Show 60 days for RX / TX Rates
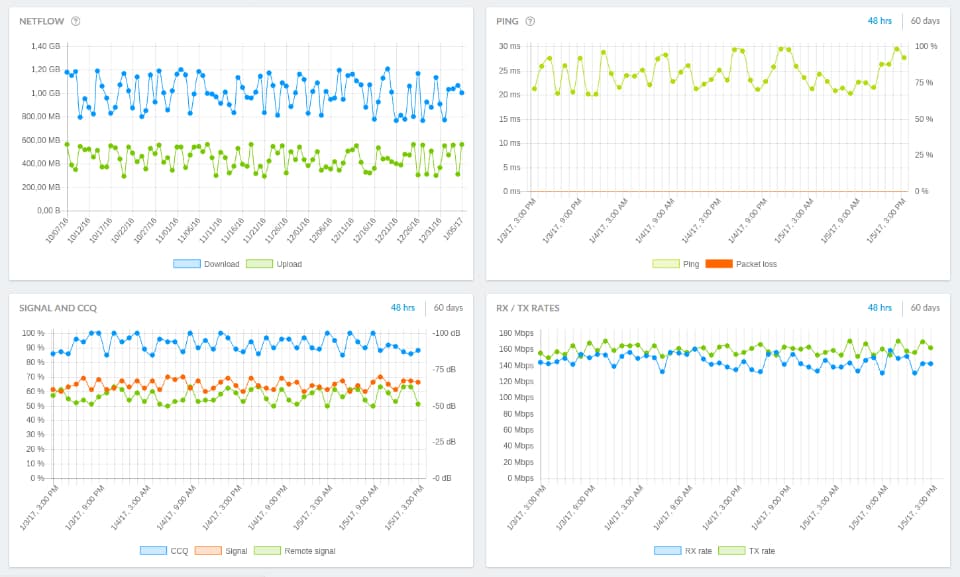This screenshot has width=960, height=577. point(925,308)
